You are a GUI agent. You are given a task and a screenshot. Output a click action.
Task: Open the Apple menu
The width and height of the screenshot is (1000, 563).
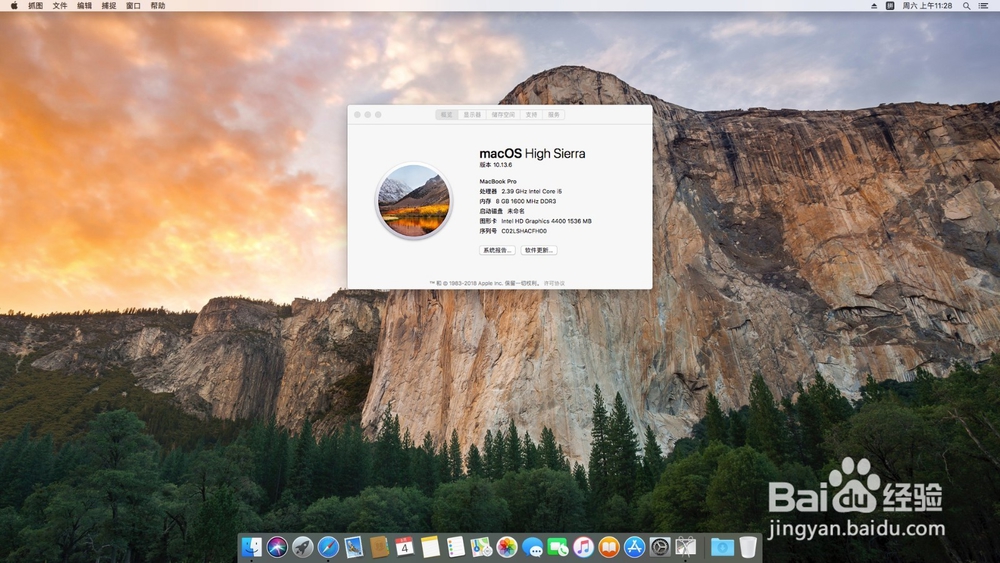(x=13, y=5)
